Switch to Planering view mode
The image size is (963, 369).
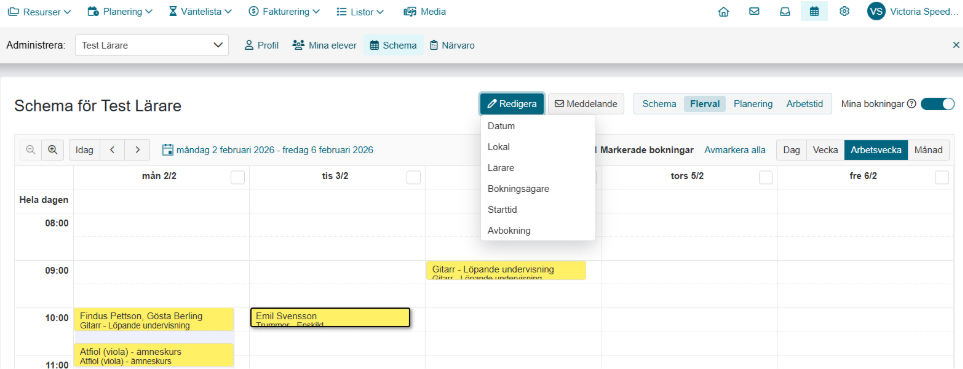[x=753, y=104]
